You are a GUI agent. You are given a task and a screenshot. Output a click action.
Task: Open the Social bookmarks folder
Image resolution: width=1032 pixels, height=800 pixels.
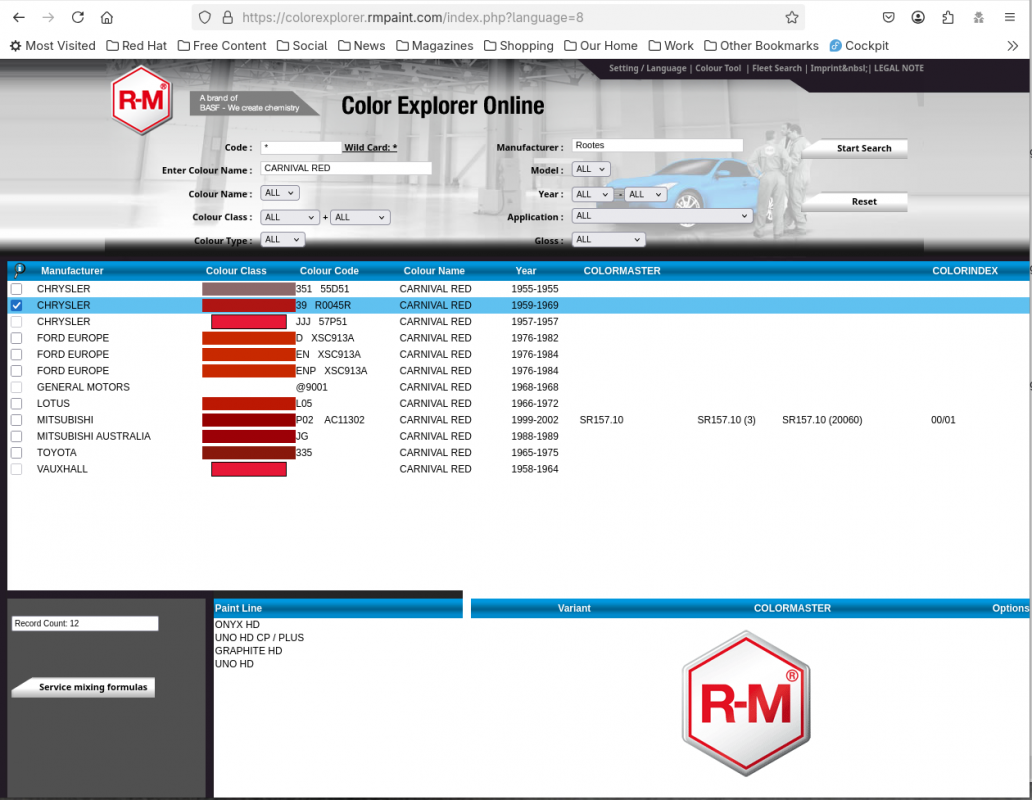coord(302,46)
